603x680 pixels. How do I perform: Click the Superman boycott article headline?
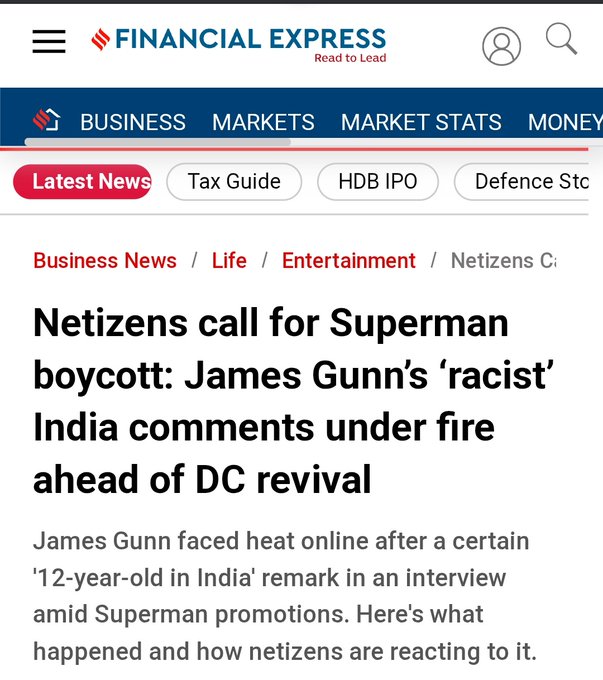click(293, 401)
